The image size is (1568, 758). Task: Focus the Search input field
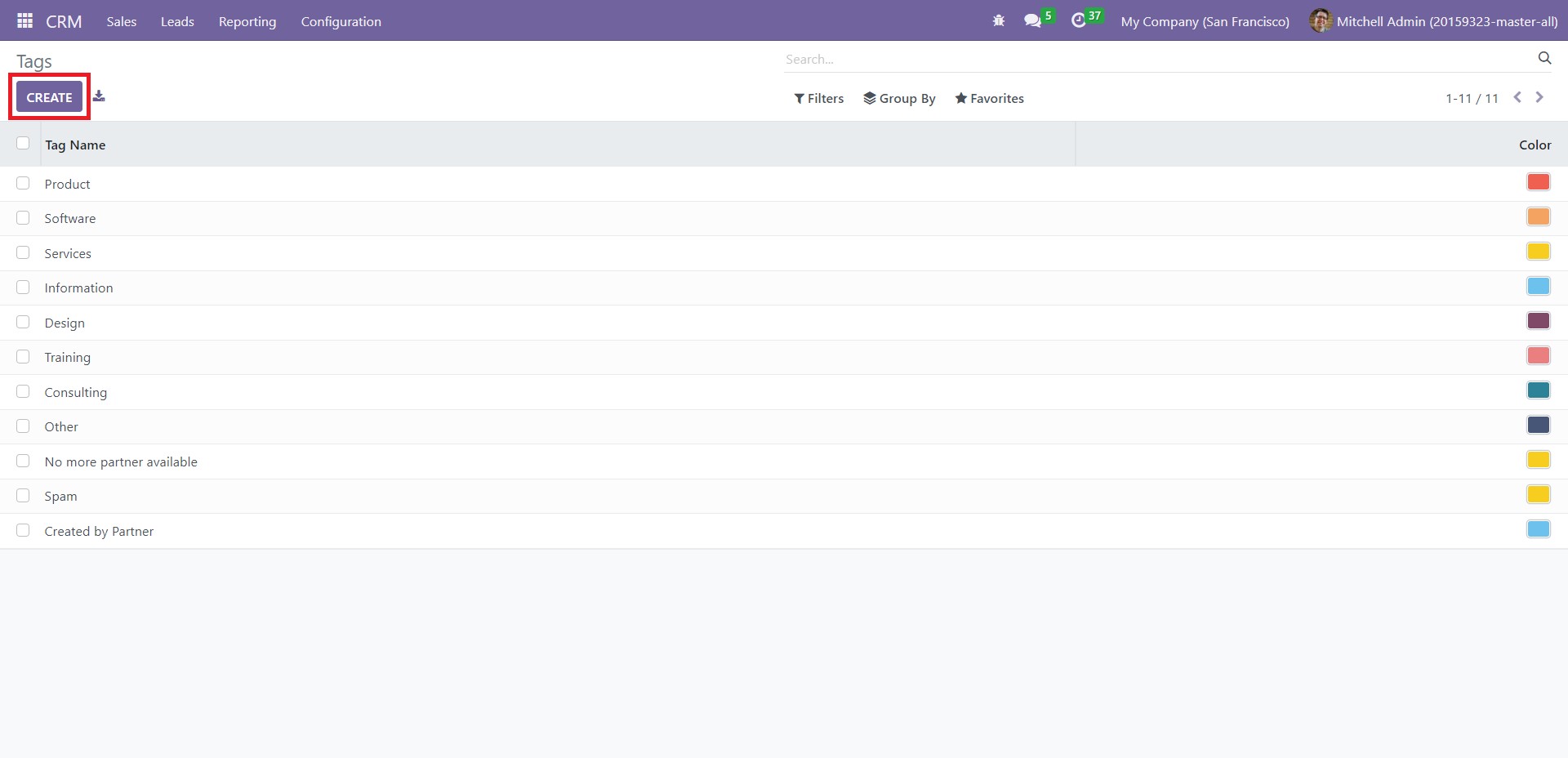[1160, 59]
